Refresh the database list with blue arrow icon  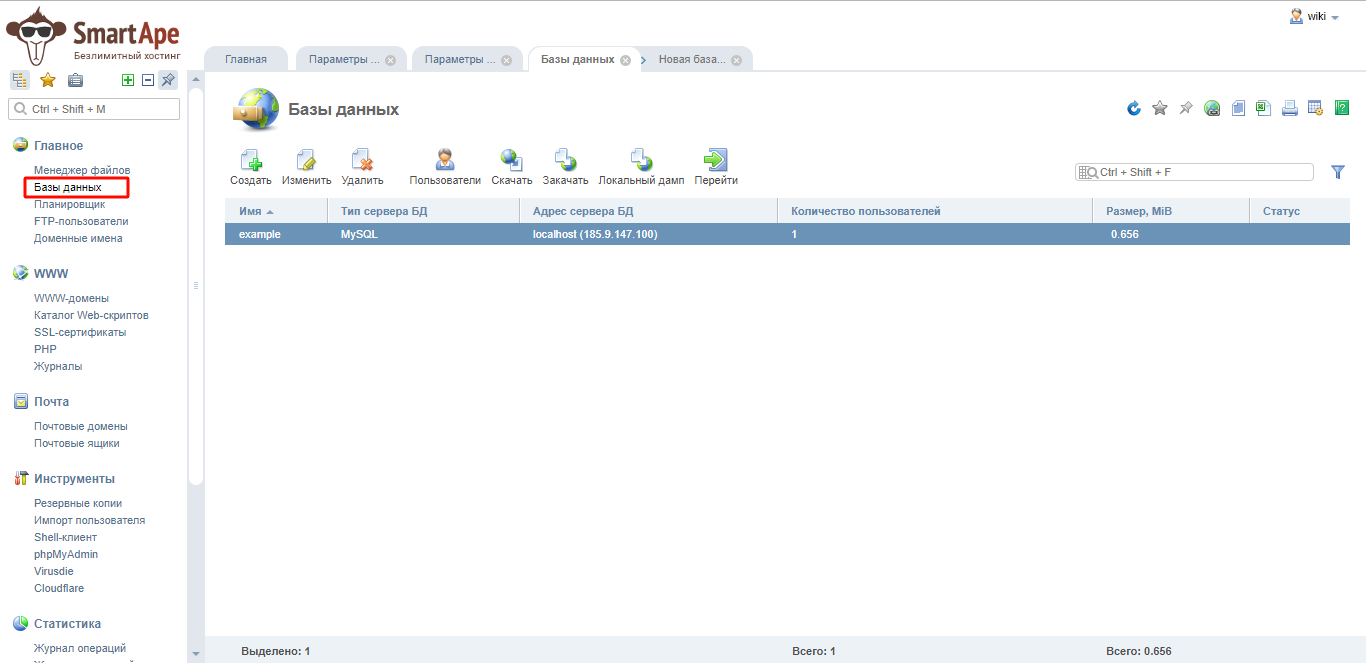pos(1134,108)
